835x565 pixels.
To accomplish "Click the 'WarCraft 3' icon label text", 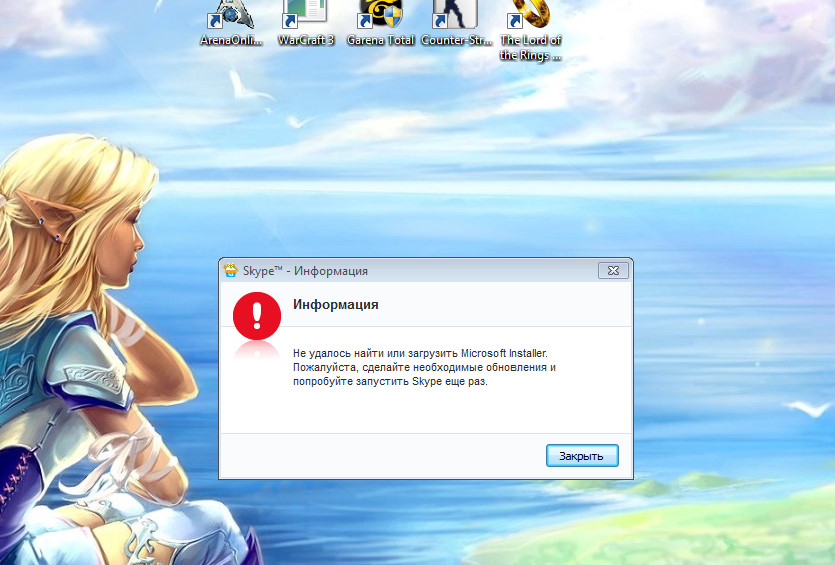I will coord(305,41).
